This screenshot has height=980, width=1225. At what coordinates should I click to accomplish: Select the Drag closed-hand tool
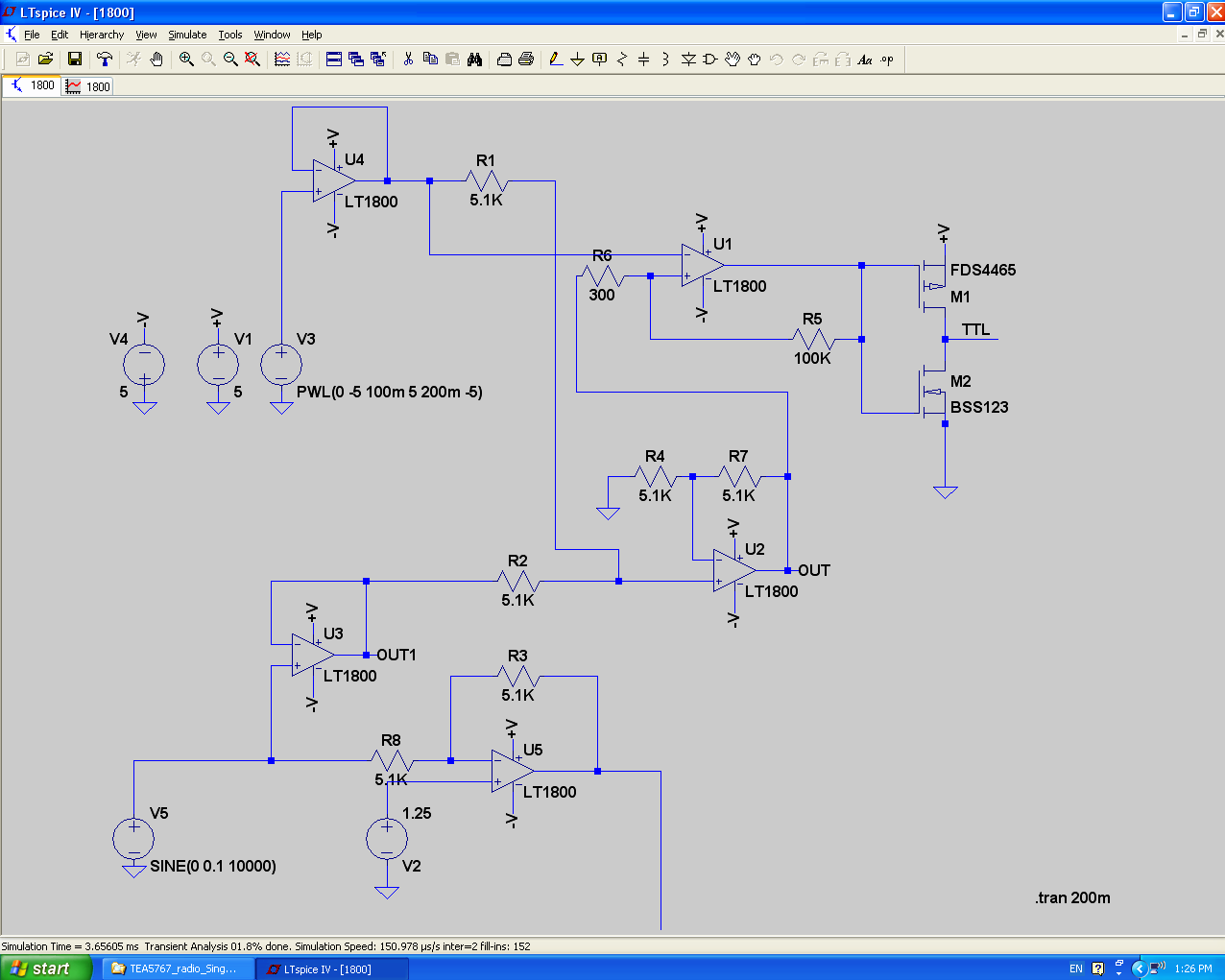coord(755,60)
